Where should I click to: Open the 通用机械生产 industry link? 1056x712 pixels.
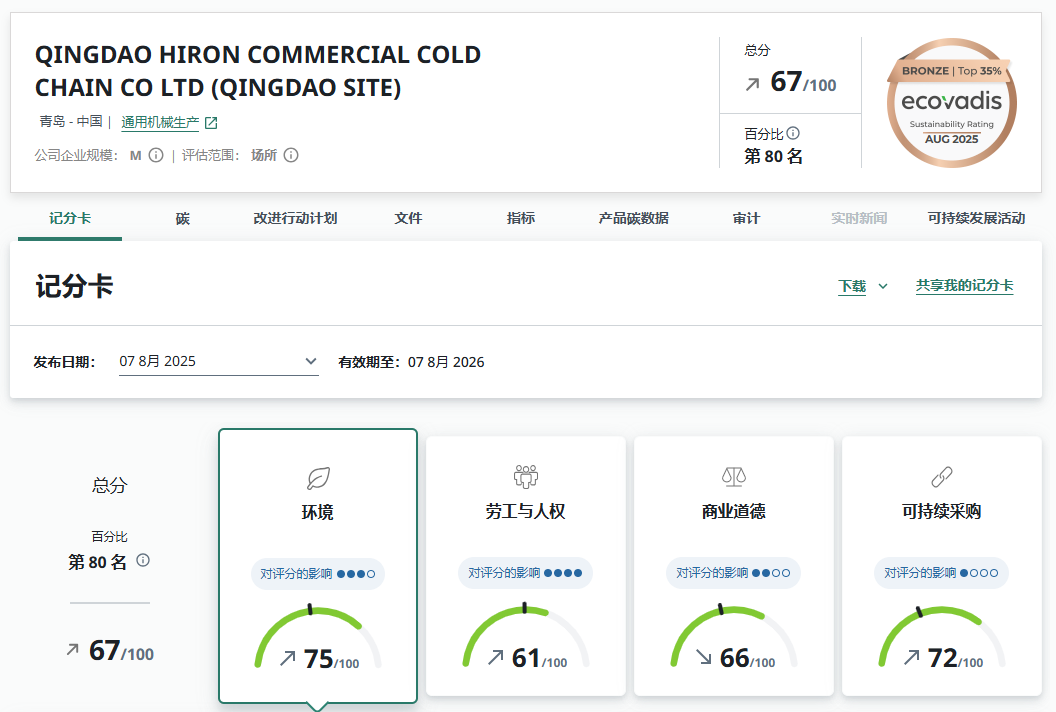pos(160,123)
